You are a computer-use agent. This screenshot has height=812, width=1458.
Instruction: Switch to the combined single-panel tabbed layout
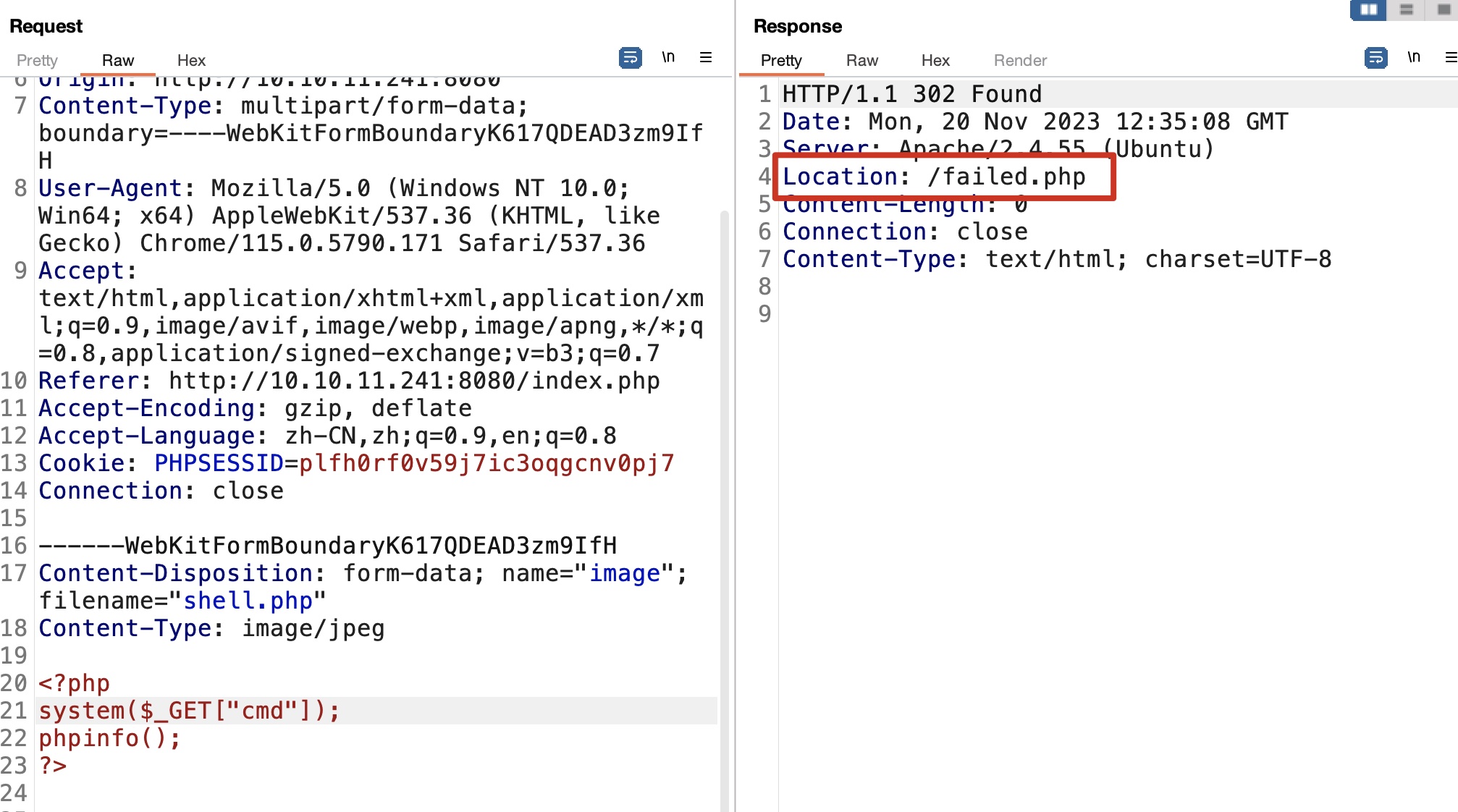point(1444,9)
